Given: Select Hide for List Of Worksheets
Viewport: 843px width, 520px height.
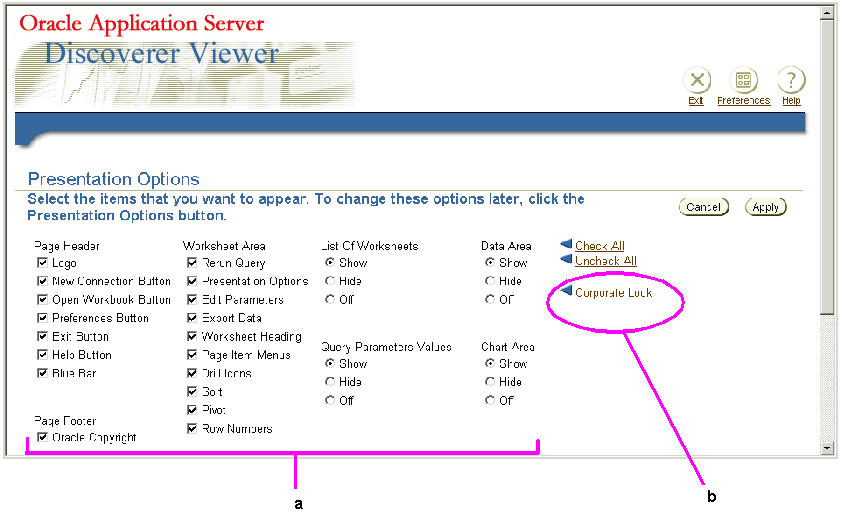Looking at the screenshot, I should [x=330, y=281].
